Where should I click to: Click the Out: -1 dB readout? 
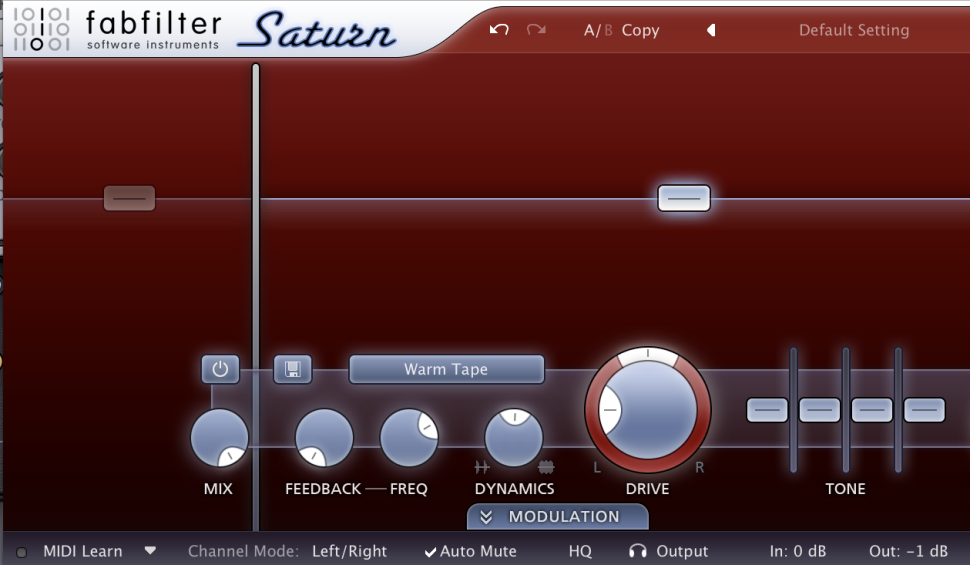coord(908,551)
